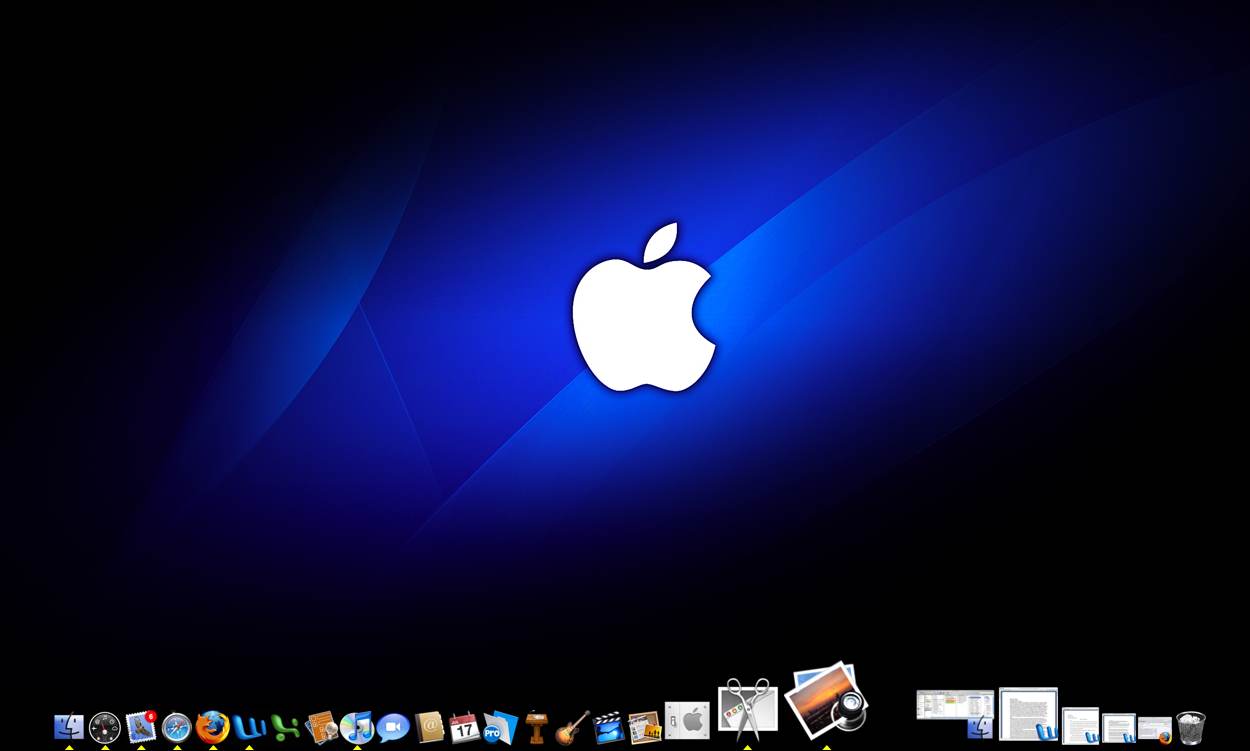Viewport: 1250px width, 751px height.
Task: Open iTunes music disc icon
Action: click(357, 727)
